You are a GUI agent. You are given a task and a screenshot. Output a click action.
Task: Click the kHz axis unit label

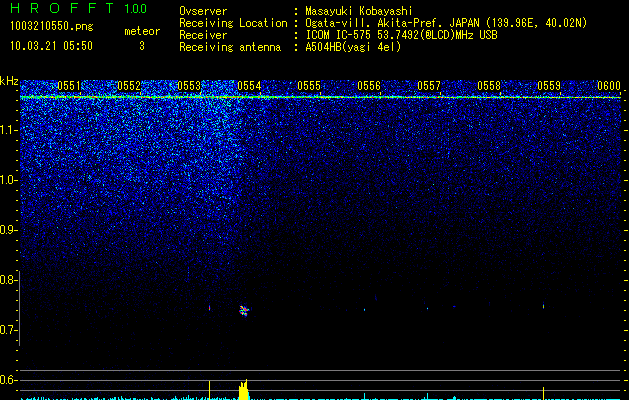click(9, 81)
